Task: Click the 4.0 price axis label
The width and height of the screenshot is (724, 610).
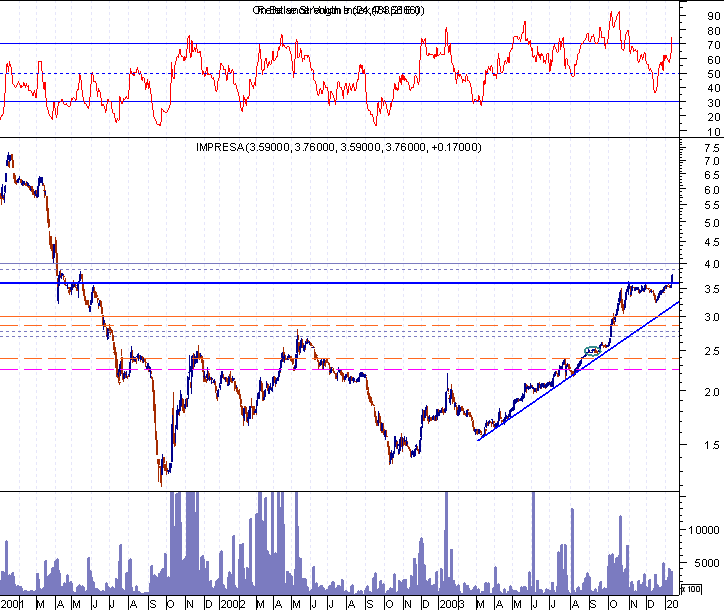Action: (x=712, y=264)
